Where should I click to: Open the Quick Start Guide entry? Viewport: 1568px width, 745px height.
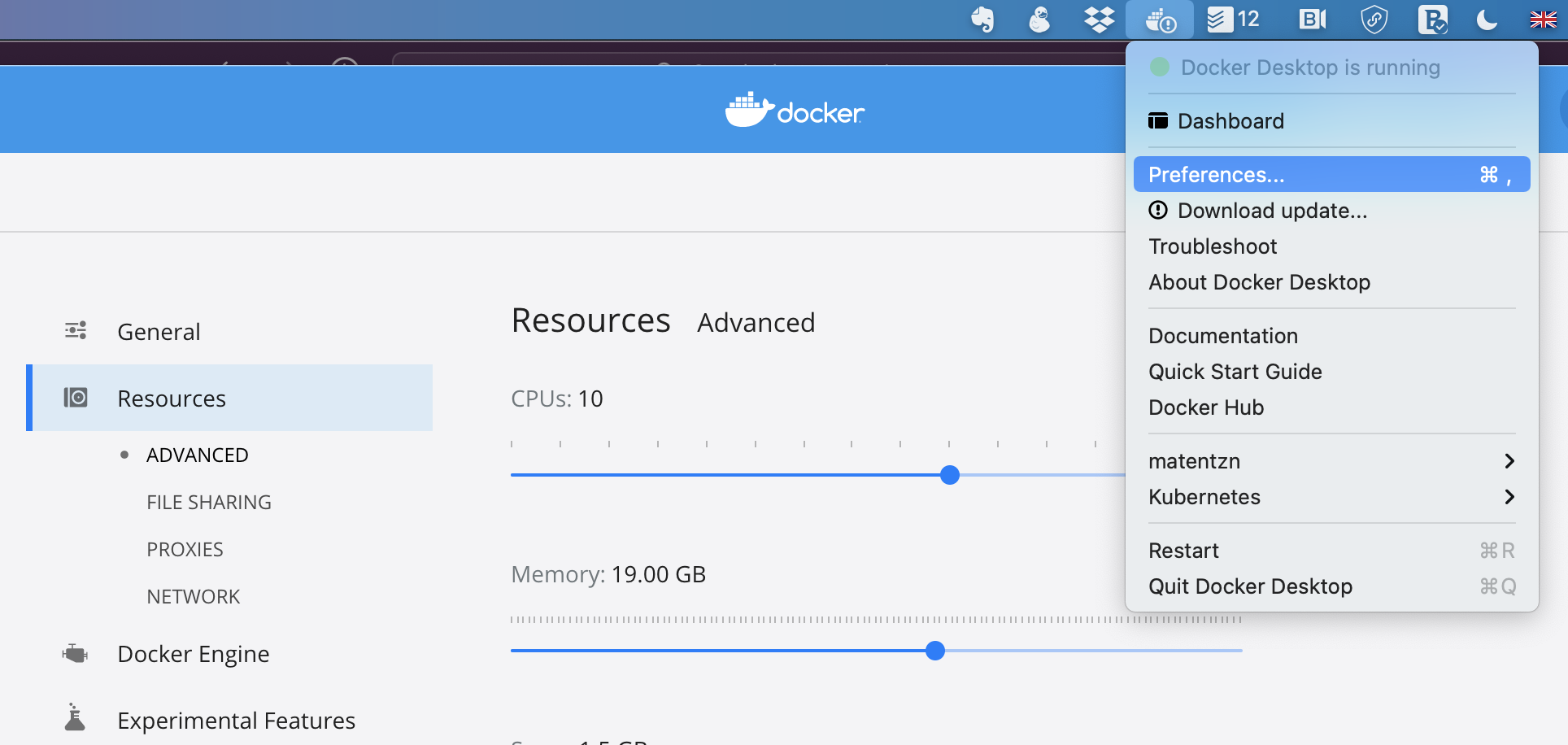(x=1331, y=372)
